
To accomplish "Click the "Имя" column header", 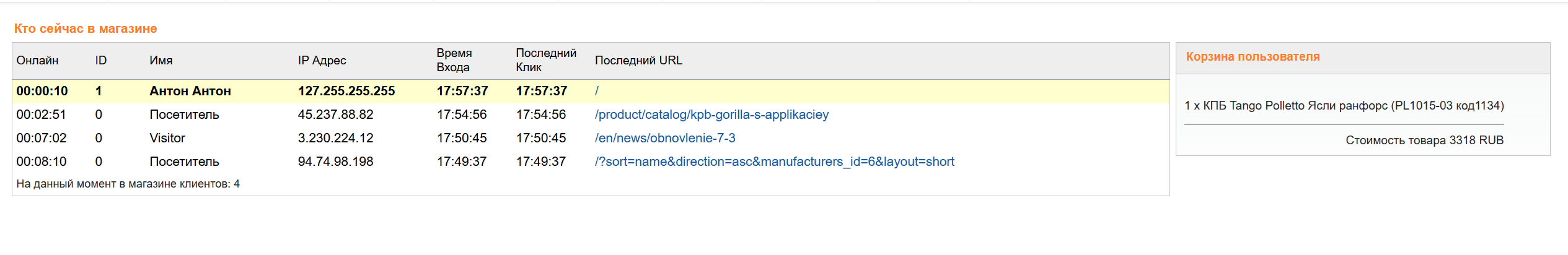I will [x=161, y=61].
